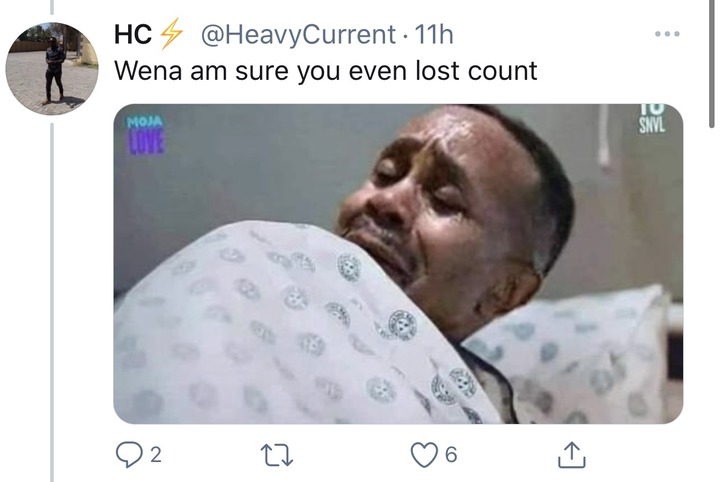Click the like count number 6
720x482 pixels.
click(451, 455)
